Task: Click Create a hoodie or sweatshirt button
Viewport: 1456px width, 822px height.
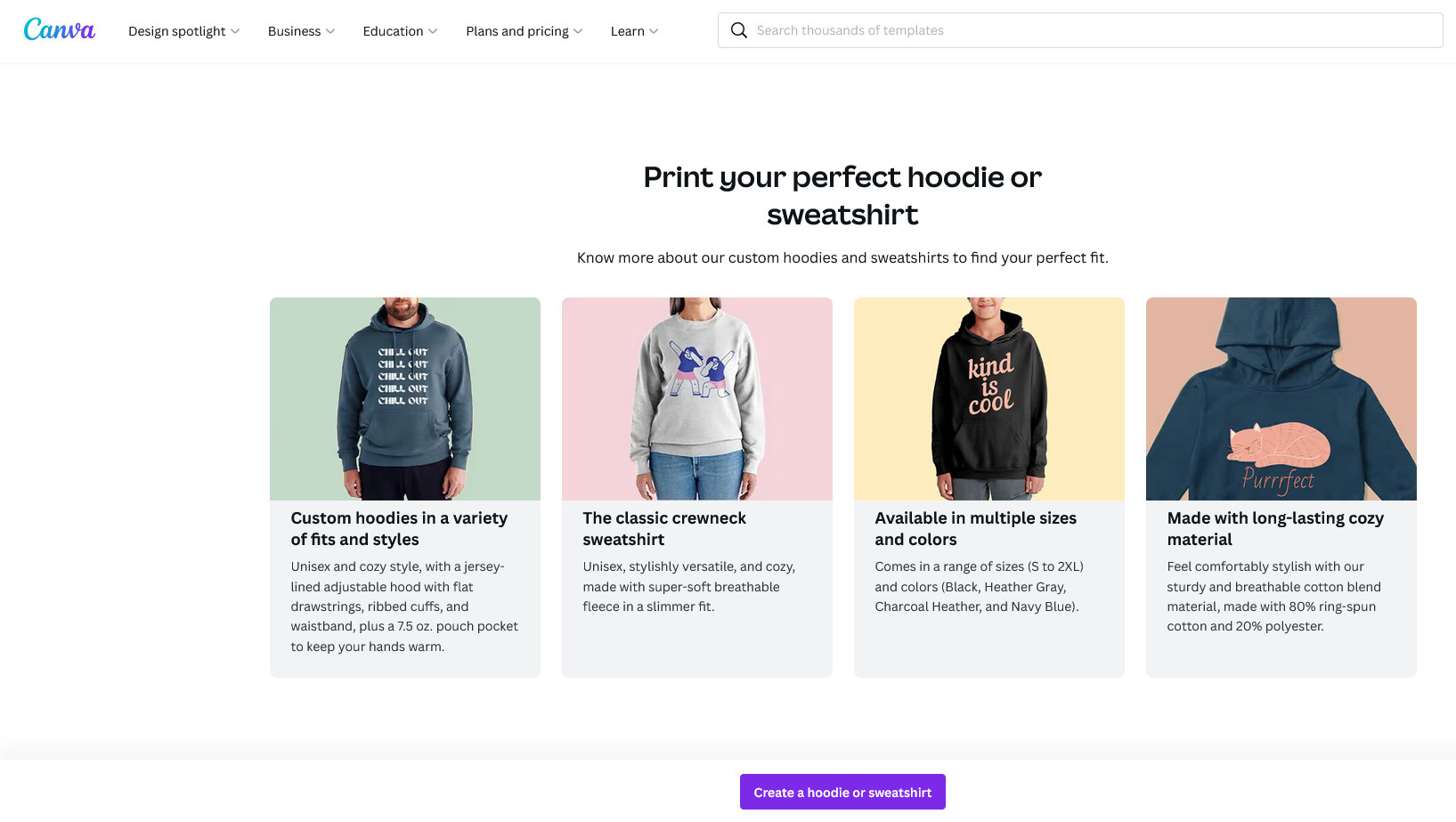Action: [x=842, y=792]
